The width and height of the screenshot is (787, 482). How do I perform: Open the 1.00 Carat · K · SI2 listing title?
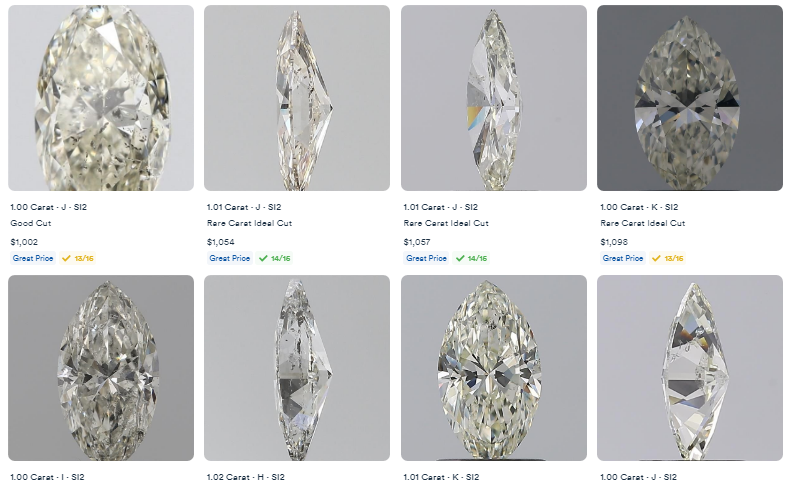639,207
